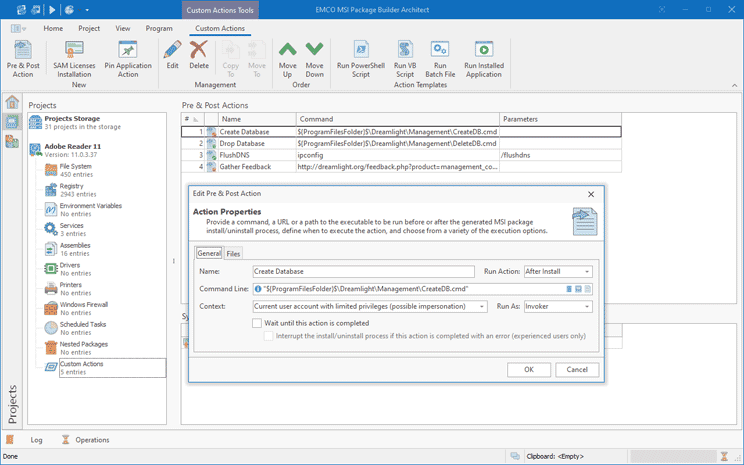Screen dimensions: 744x465
Task: Enable Wait until this action is completed
Action: (x=257, y=323)
